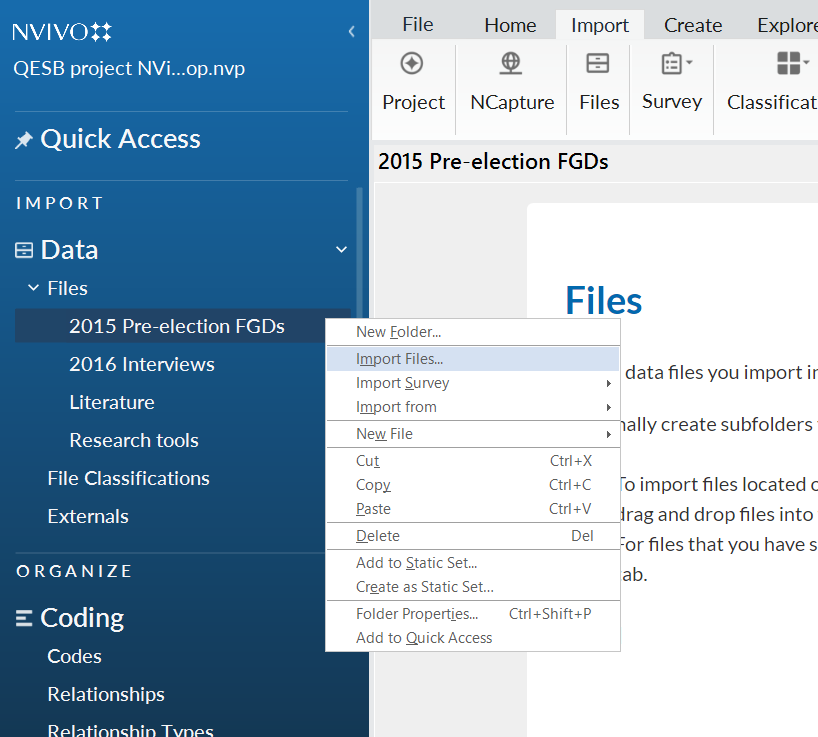This screenshot has height=737, width=818.
Task: Open the Home ribbon tab
Action: (510, 25)
